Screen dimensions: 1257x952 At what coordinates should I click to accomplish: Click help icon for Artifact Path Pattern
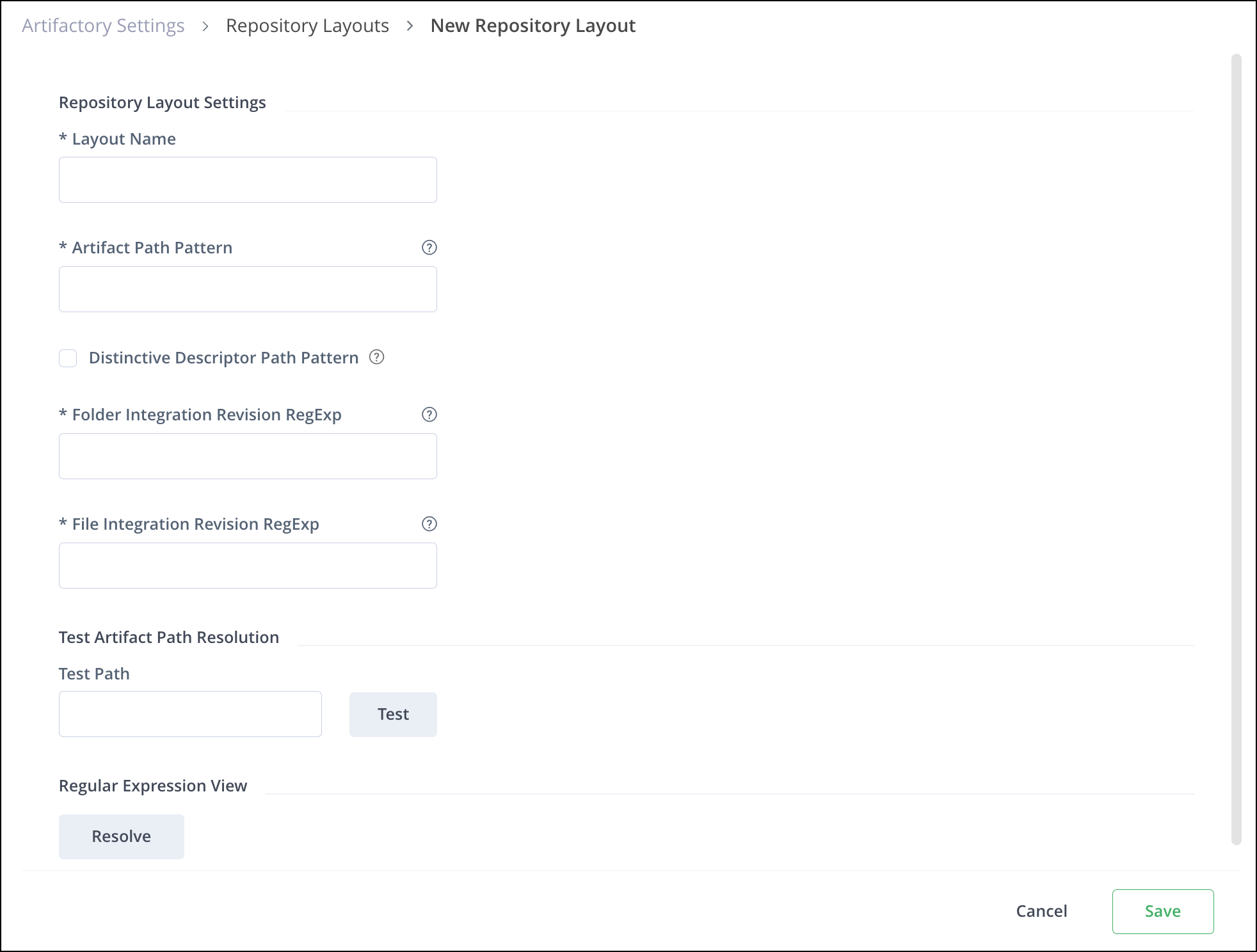point(429,248)
